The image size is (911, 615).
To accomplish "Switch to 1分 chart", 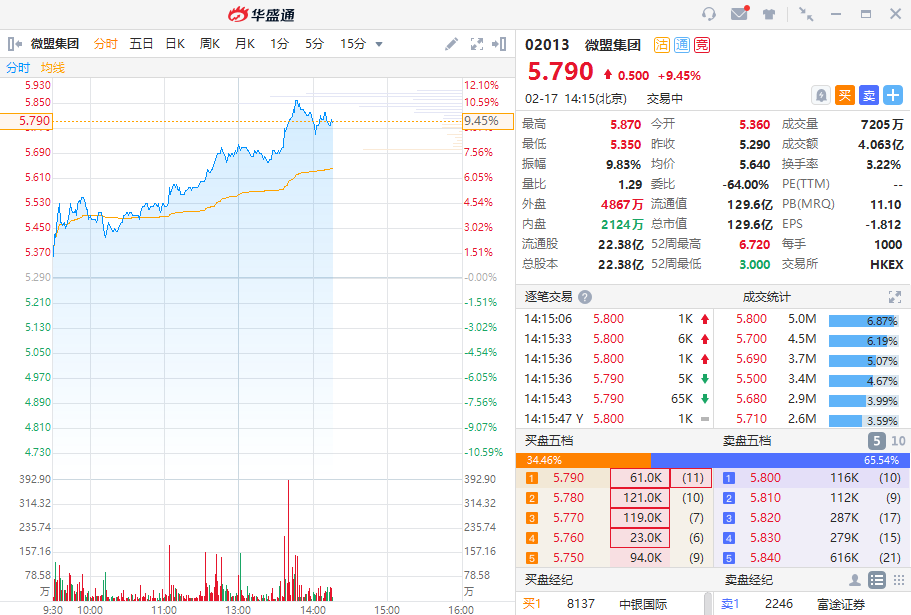I will pos(279,44).
